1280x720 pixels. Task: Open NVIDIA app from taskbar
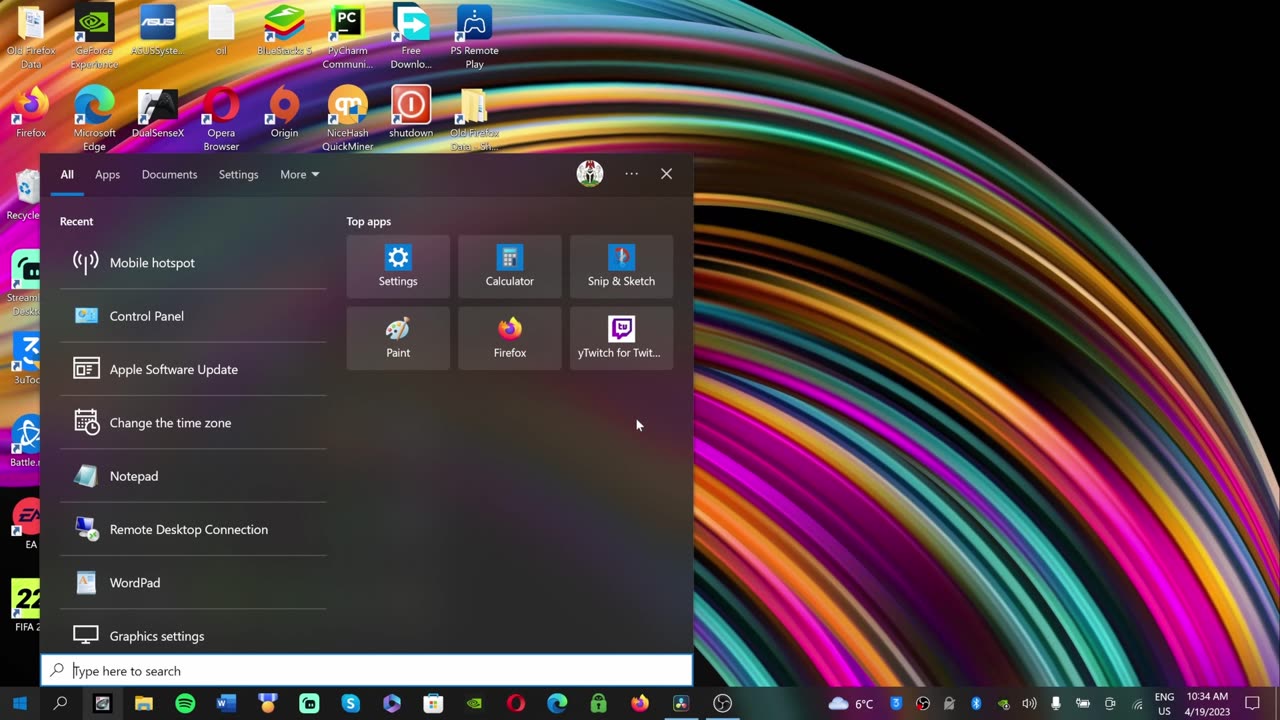pos(474,704)
